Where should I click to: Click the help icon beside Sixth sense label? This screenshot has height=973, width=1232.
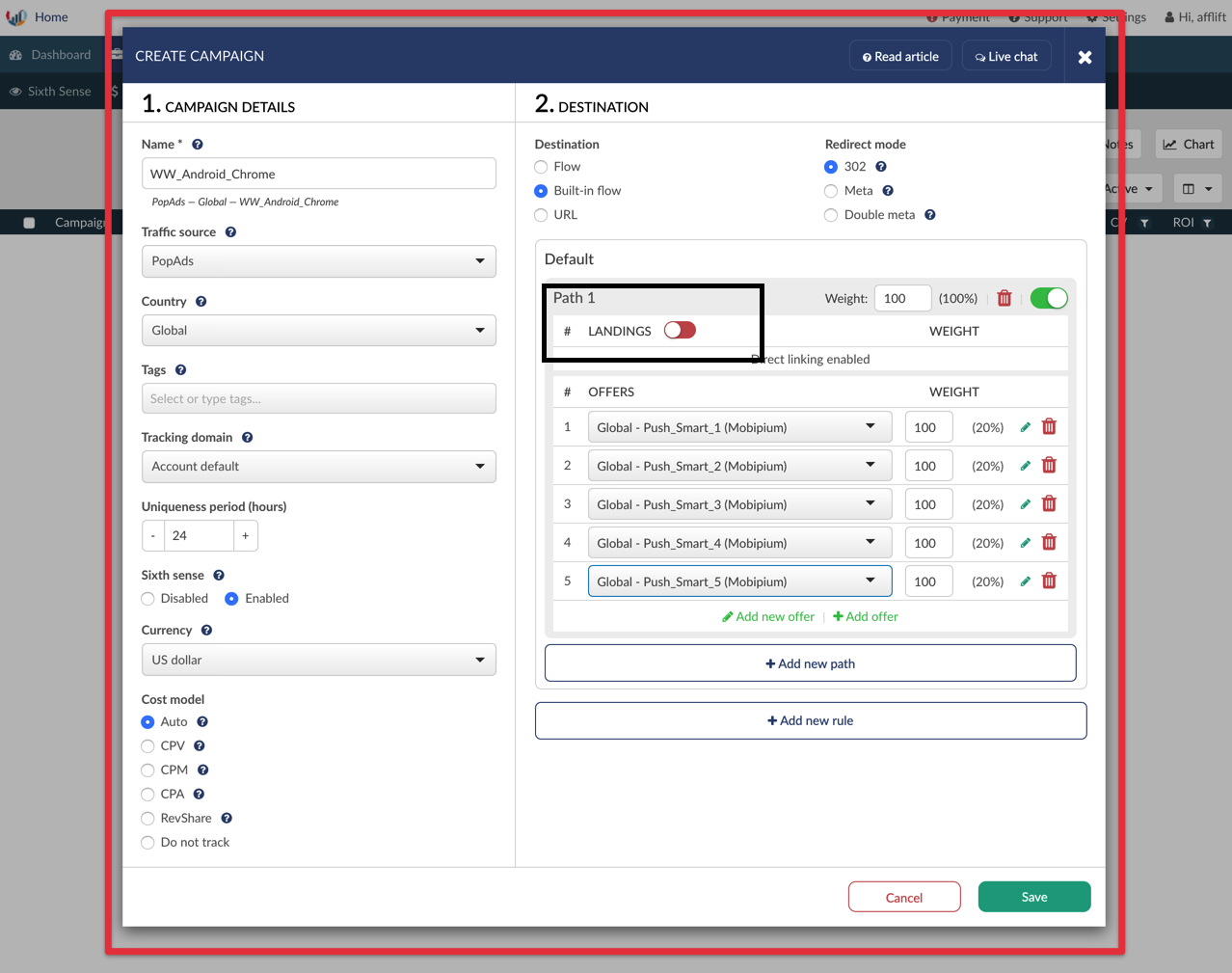click(219, 576)
